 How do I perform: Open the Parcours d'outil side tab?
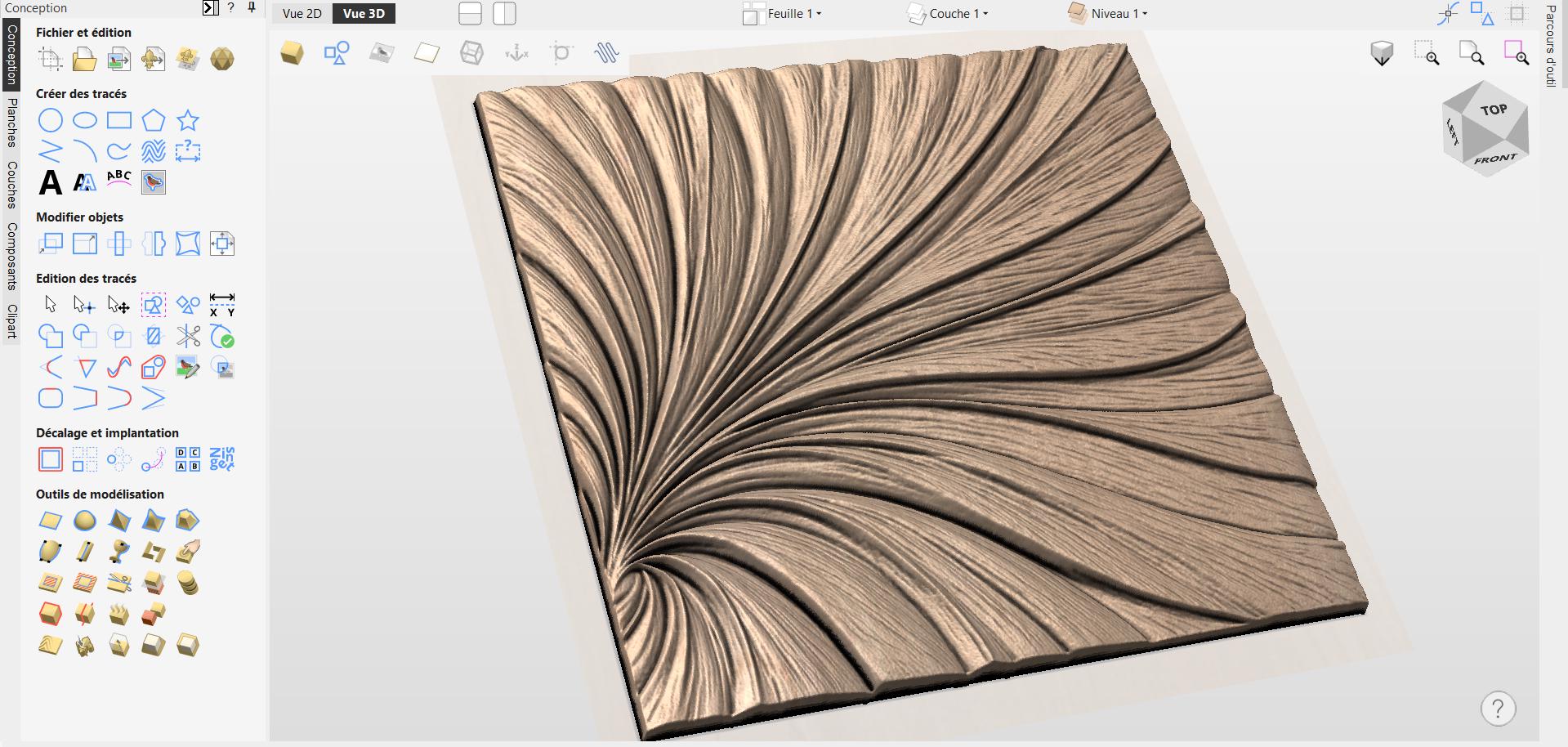tap(1550, 46)
